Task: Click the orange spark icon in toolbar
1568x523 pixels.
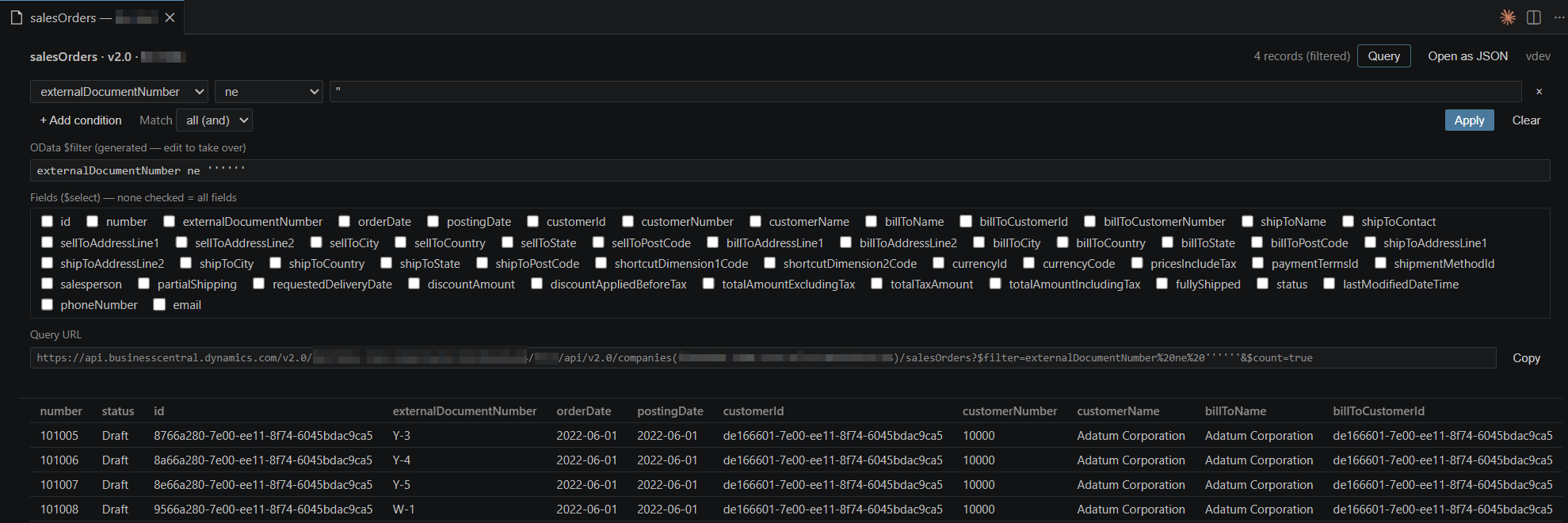Action: click(1508, 17)
